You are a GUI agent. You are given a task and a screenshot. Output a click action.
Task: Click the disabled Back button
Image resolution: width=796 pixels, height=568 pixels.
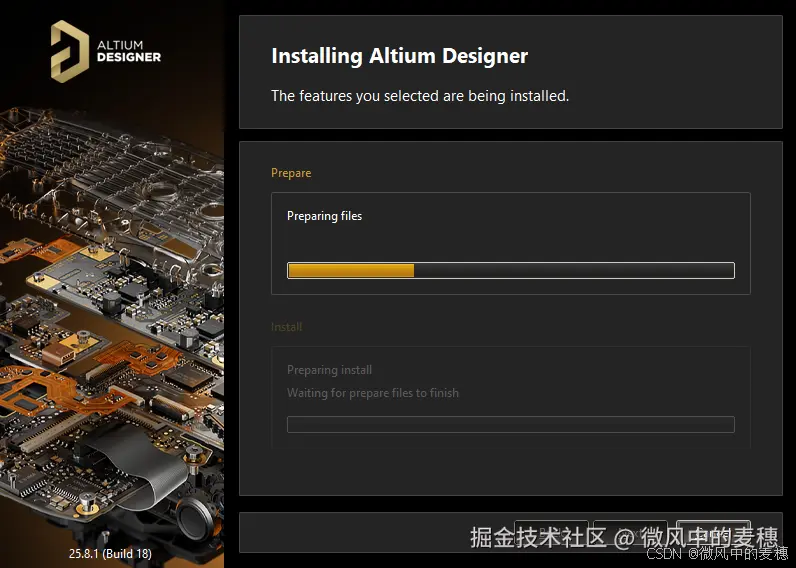551,532
